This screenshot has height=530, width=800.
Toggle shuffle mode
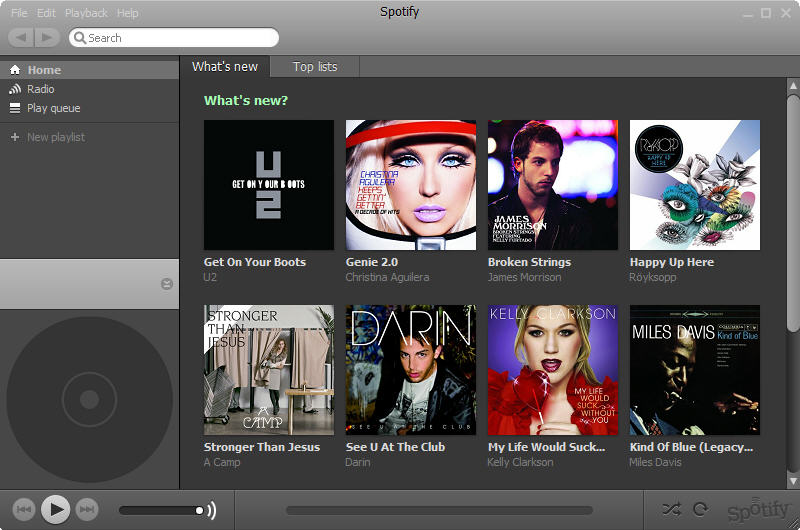[x=671, y=509]
